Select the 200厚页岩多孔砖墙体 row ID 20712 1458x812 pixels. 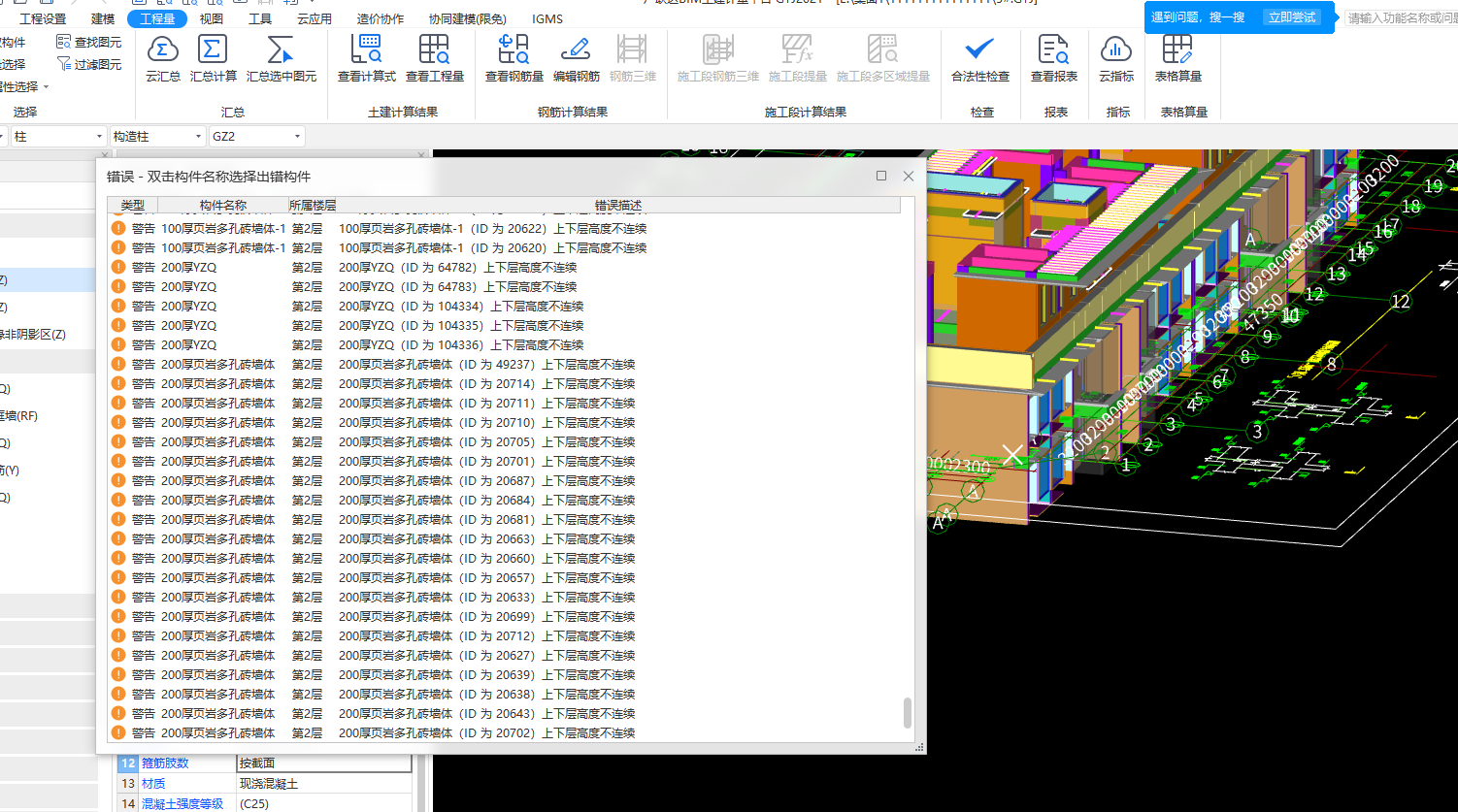(505, 635)
